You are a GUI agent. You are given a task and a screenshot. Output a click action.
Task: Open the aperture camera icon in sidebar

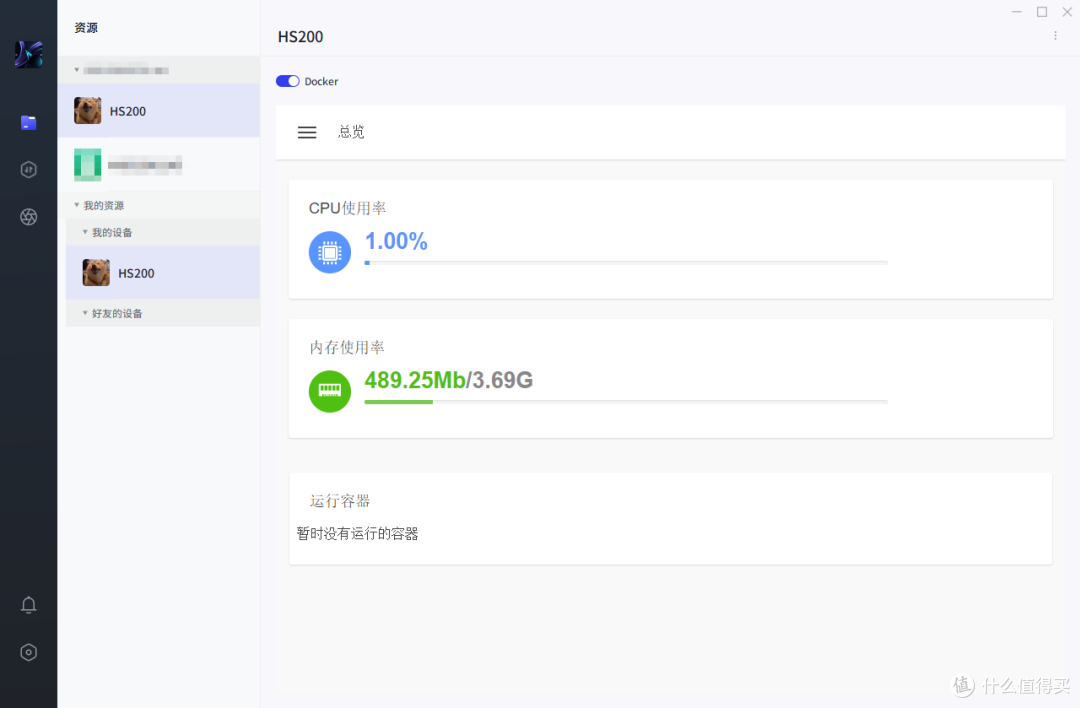coord(28,217)
